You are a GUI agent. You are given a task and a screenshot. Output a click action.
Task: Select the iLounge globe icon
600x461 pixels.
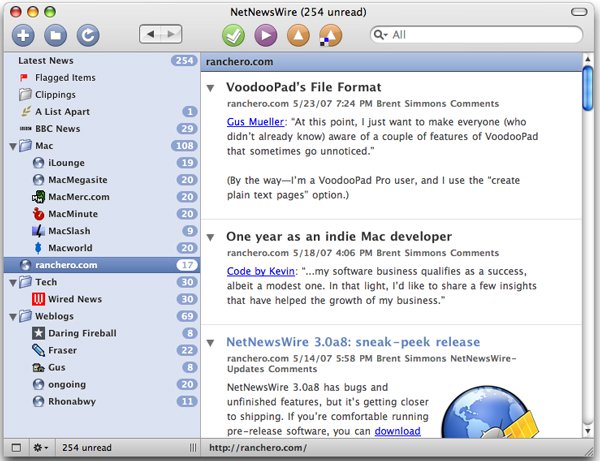[38, 163]
